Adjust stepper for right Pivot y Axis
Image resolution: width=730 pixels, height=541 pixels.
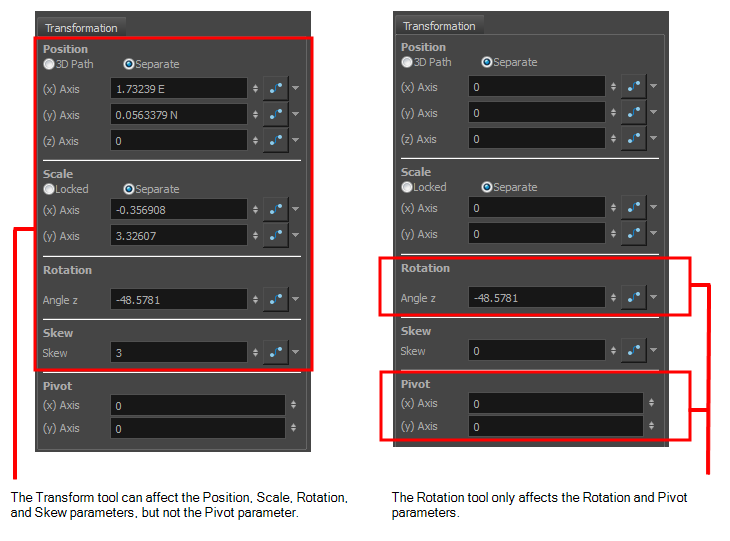651,427
